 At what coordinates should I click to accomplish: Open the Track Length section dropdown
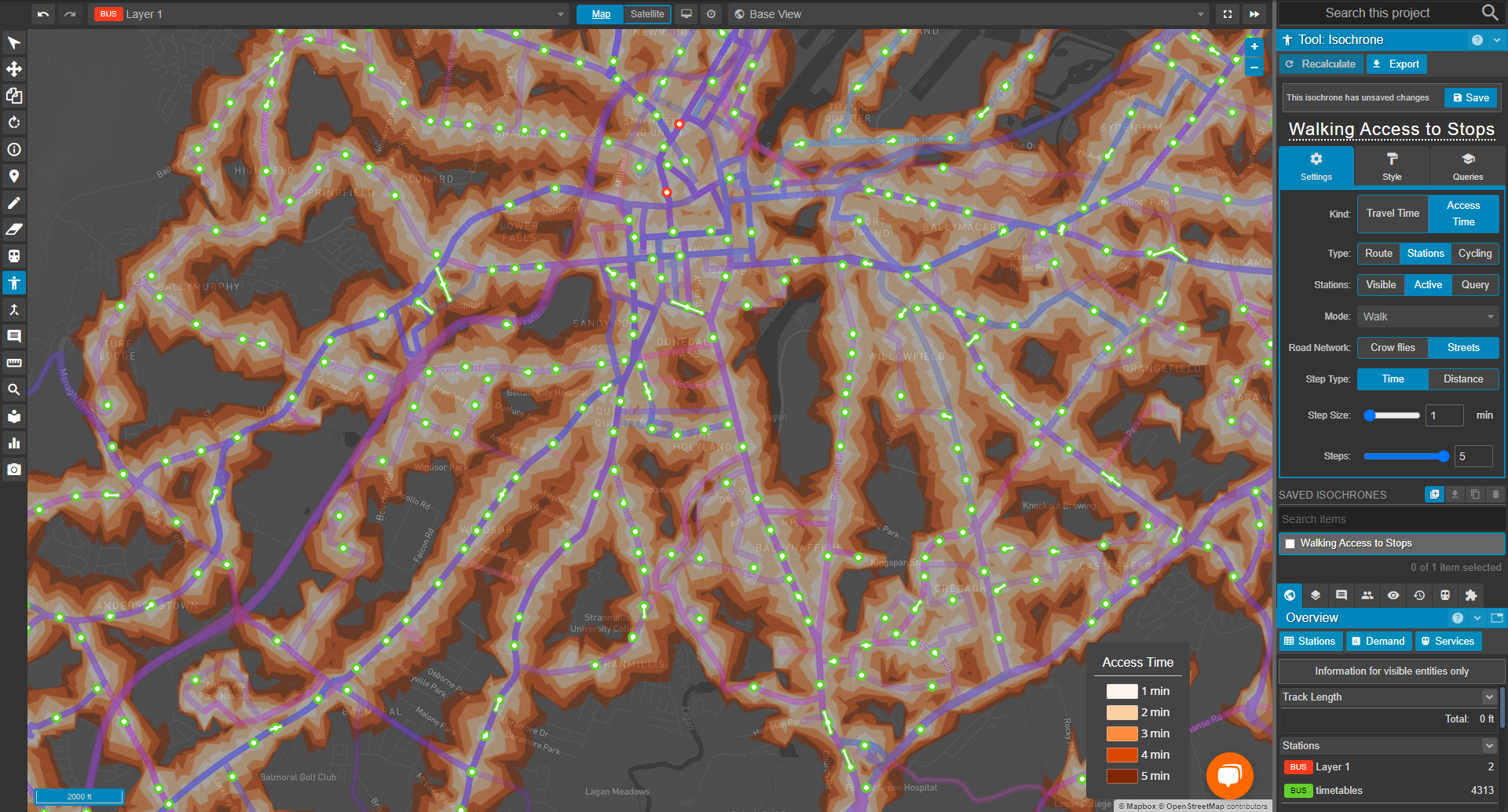[1488, 697]
